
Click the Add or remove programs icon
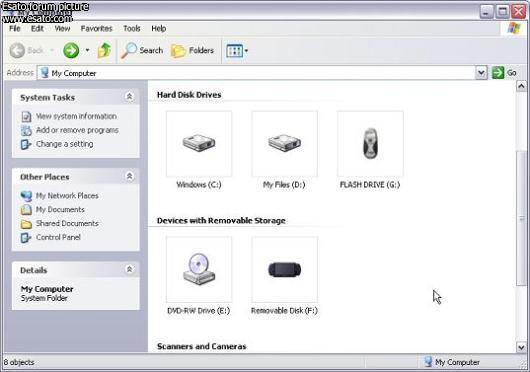pyautogui.click(x=26, y=130)
